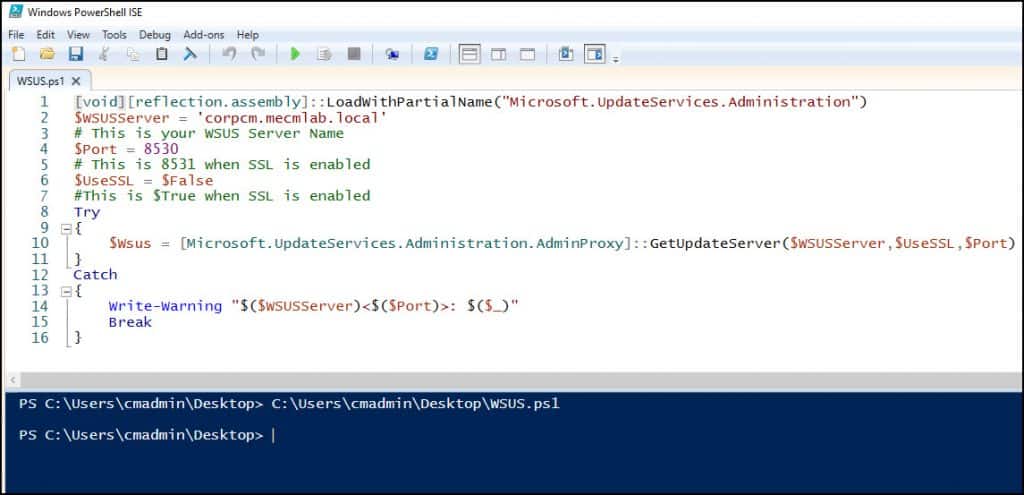The width and height of the screenshot is (1024, 495).
Task: Click the Clear Console Pane icon
Action: pyautogui.click(x=189, y=54)
